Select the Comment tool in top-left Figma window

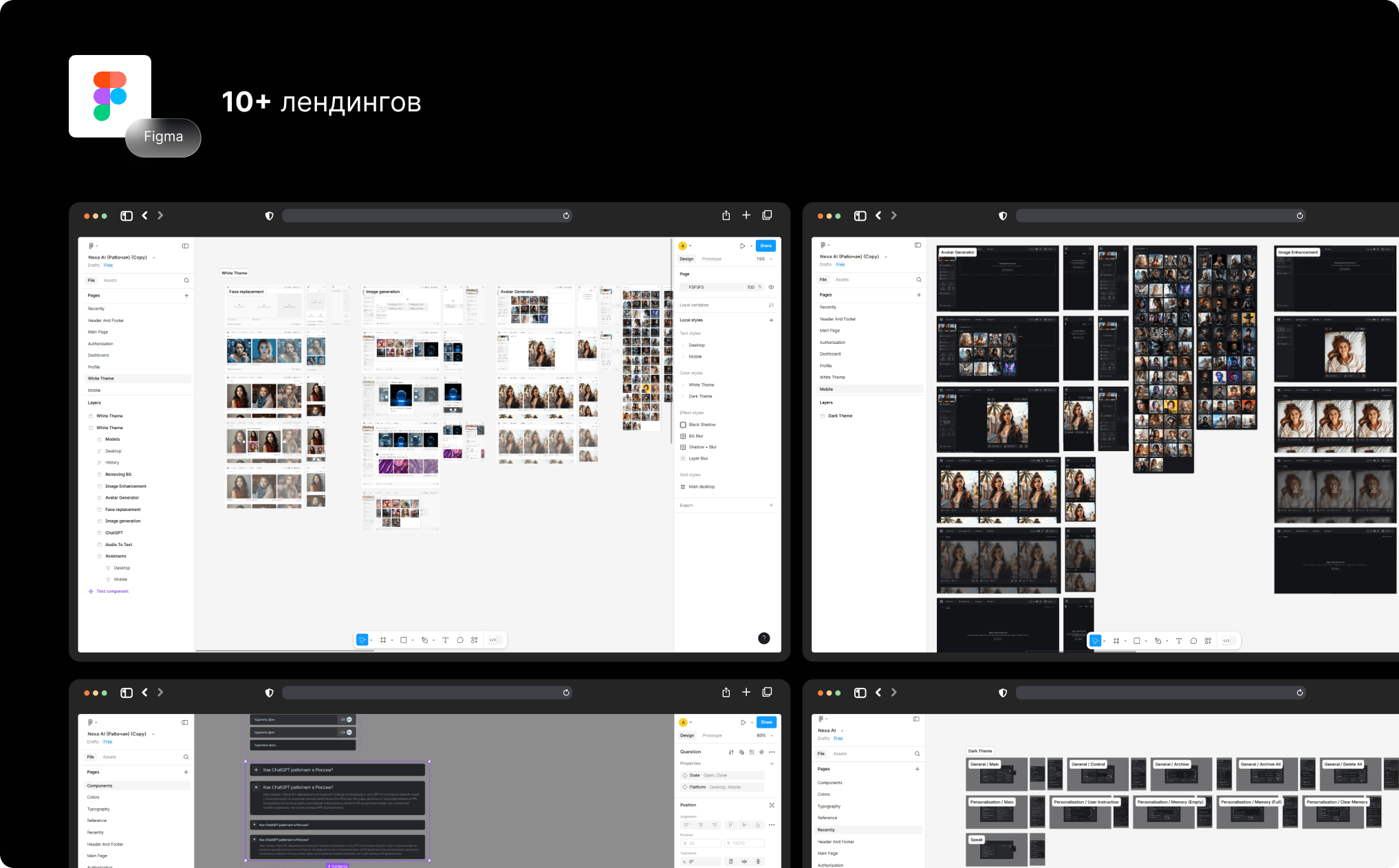(x=460, y=640)
